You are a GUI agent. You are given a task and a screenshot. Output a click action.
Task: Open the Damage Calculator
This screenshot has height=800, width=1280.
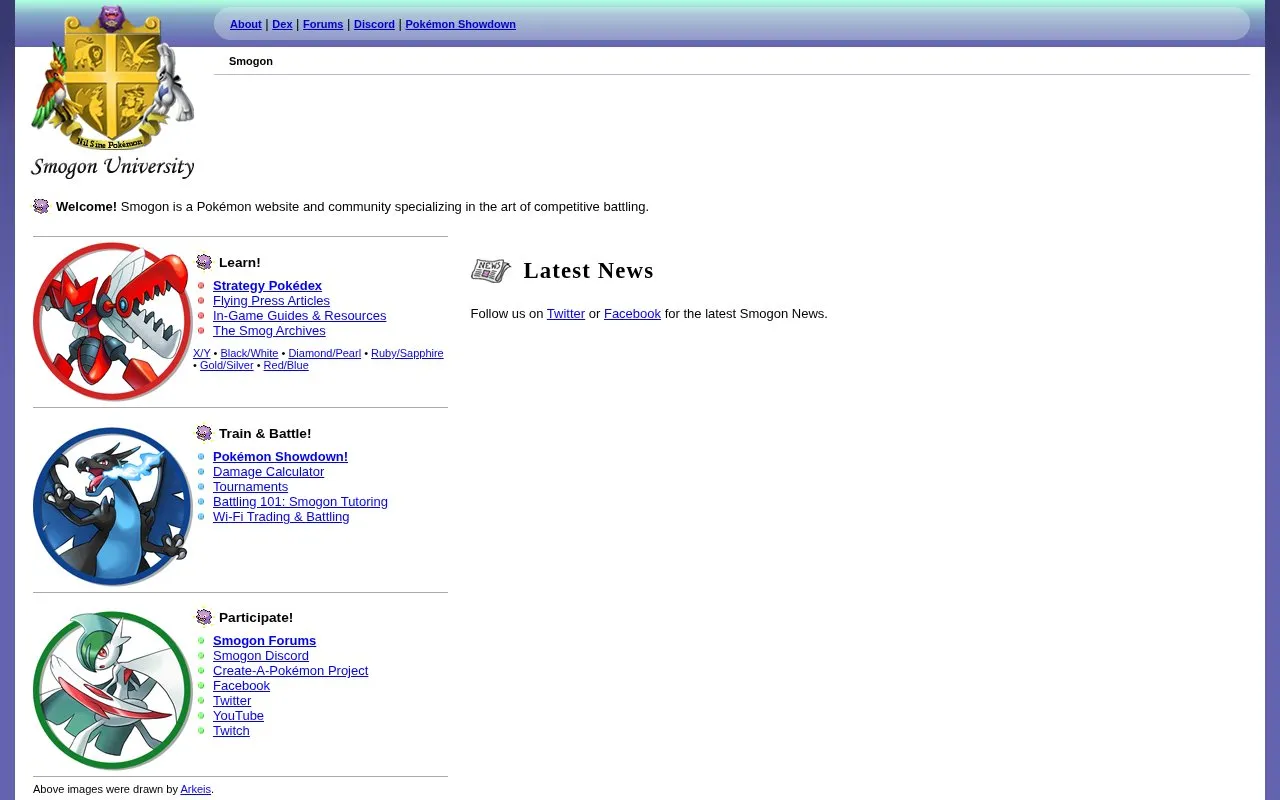[x=268, y=471]
